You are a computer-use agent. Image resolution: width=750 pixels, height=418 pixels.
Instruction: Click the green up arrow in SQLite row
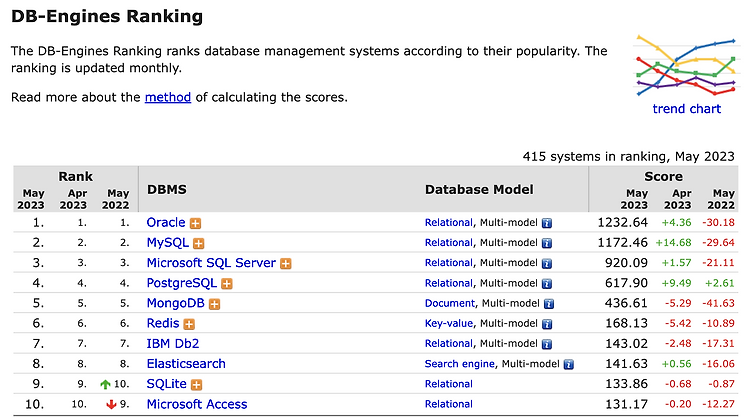point(105,384)
